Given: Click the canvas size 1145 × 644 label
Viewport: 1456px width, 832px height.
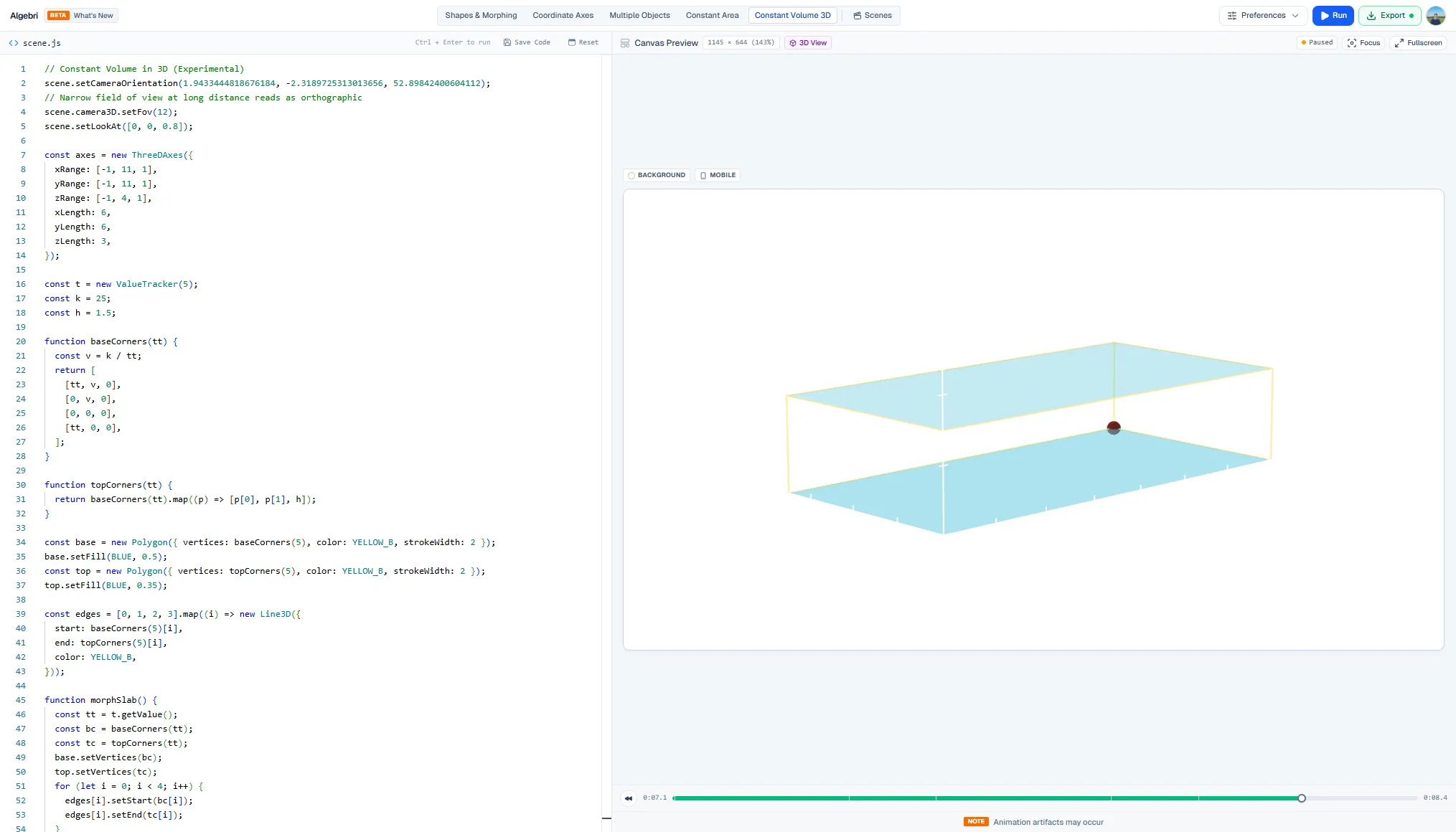Looking at the screenshot, I should [x=741, y=43].
